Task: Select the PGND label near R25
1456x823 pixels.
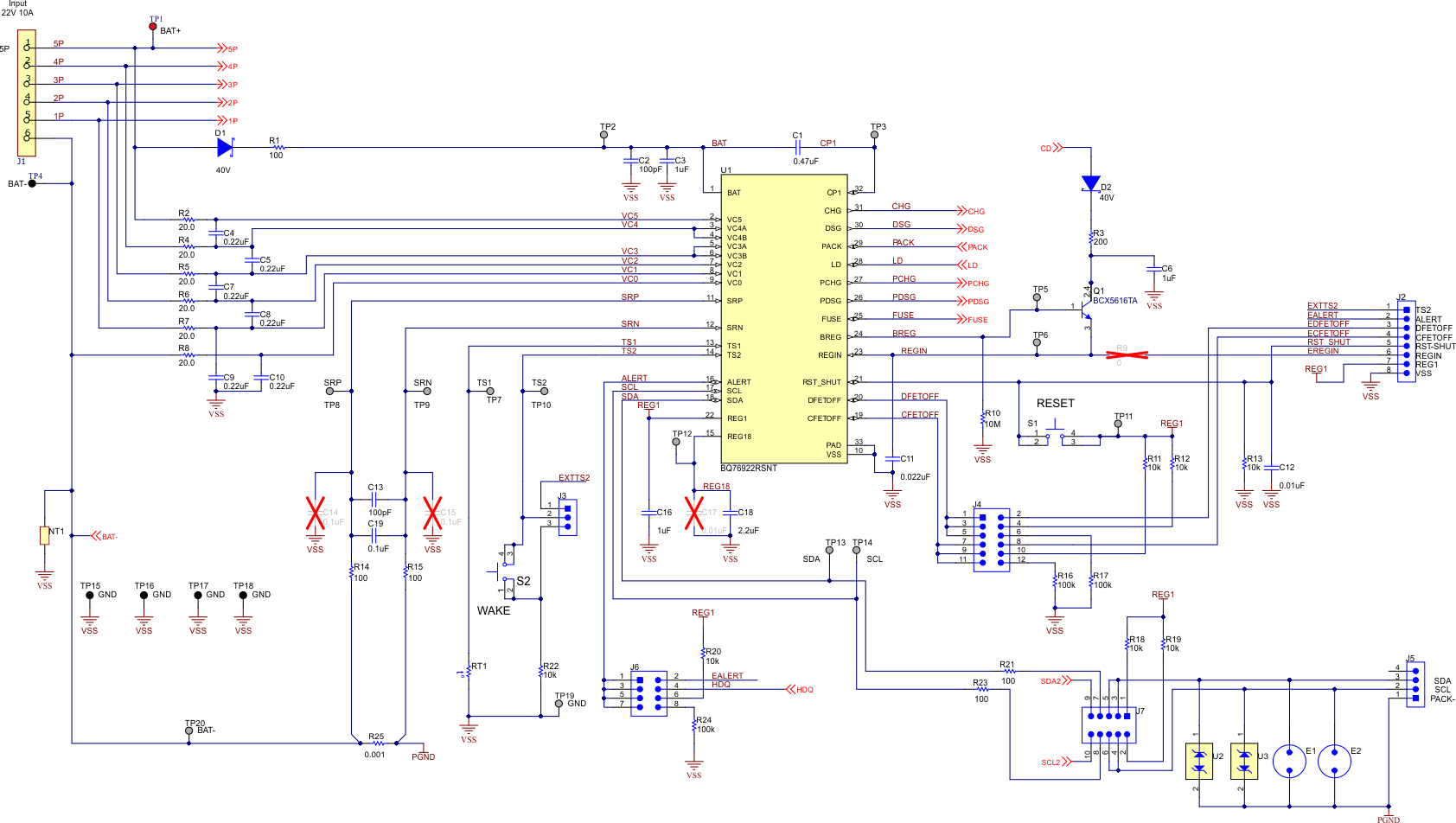Action: point(424,756)
